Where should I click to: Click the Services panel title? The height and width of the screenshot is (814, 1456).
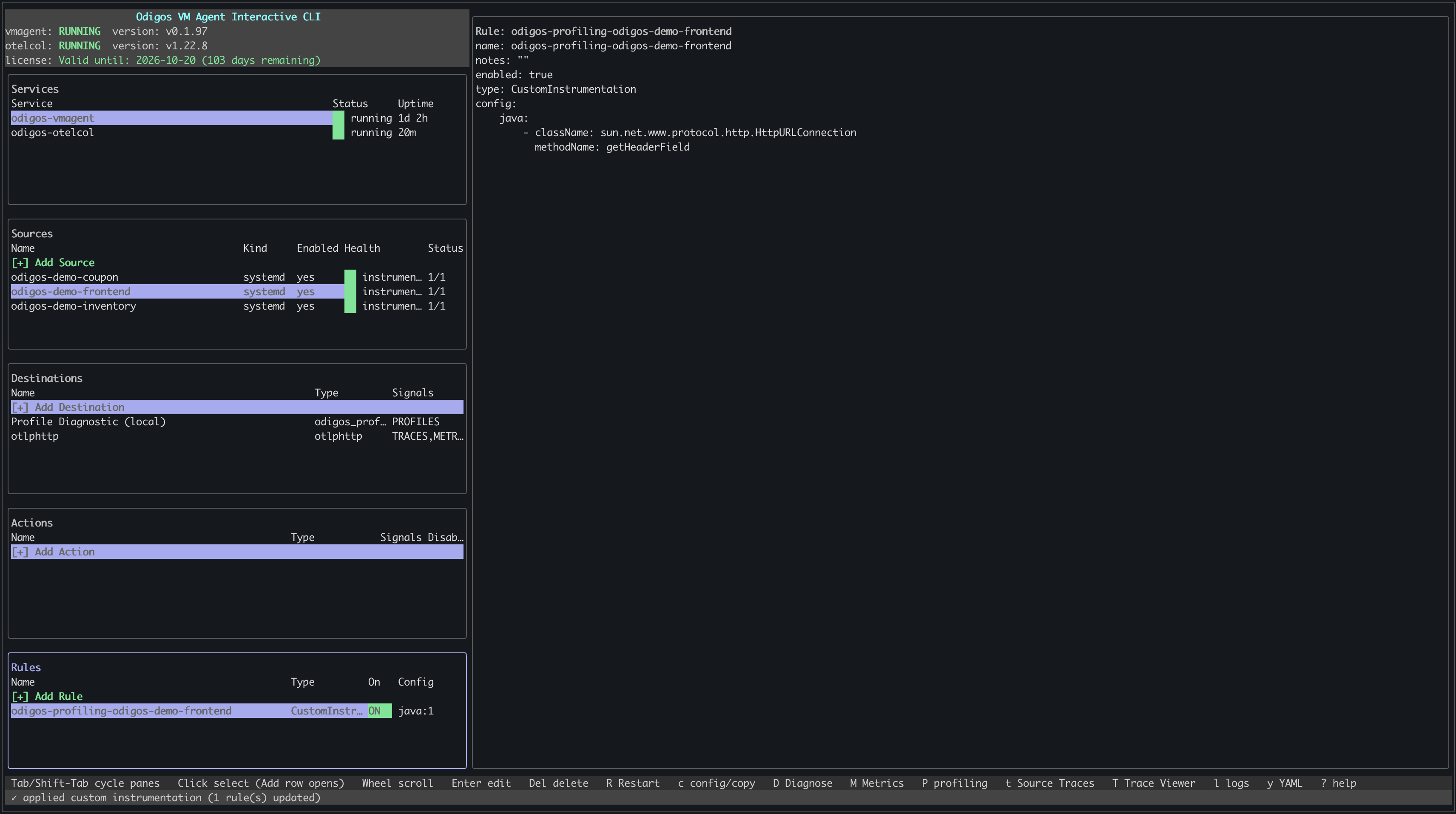[34, 89]
